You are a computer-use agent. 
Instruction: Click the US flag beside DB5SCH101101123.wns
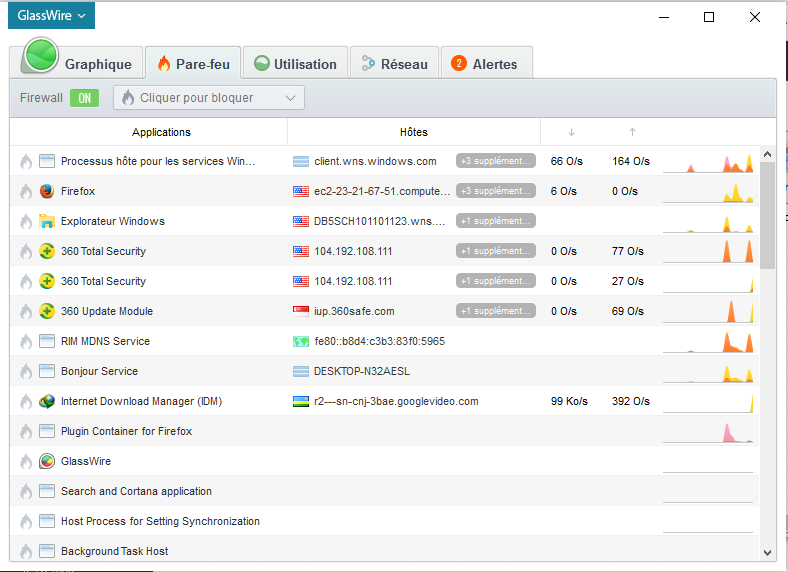pyautogui.click(x=301, y=221)
